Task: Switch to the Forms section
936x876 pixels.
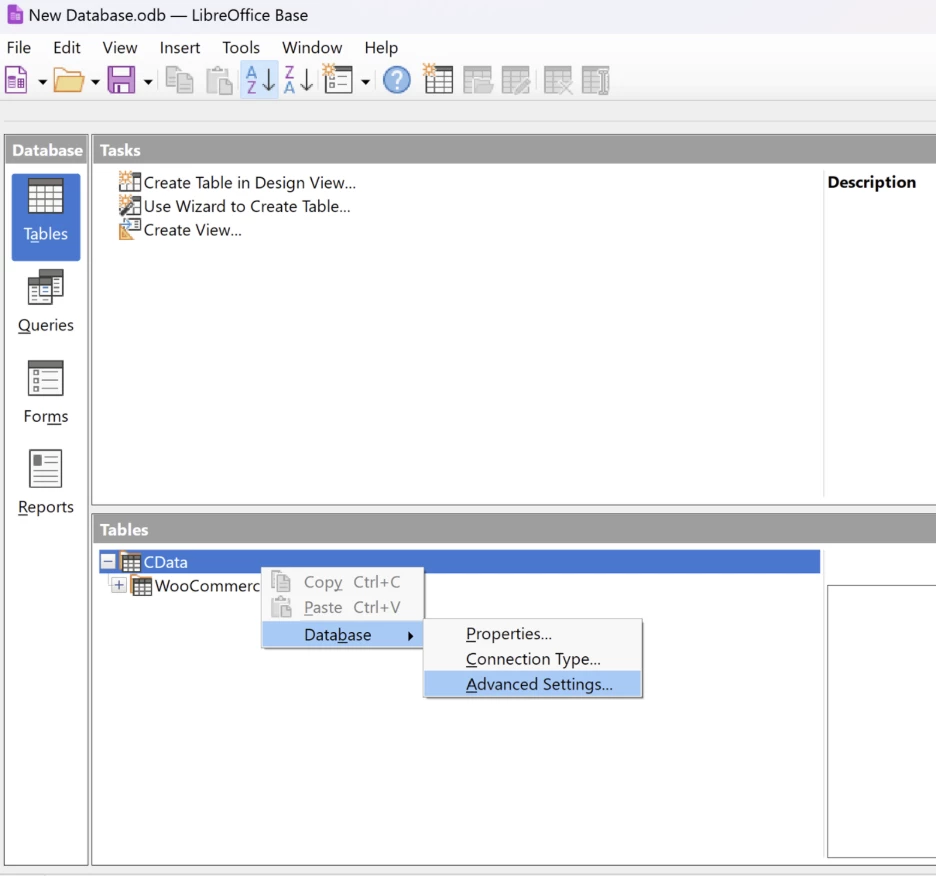Action: coord(46,392)
